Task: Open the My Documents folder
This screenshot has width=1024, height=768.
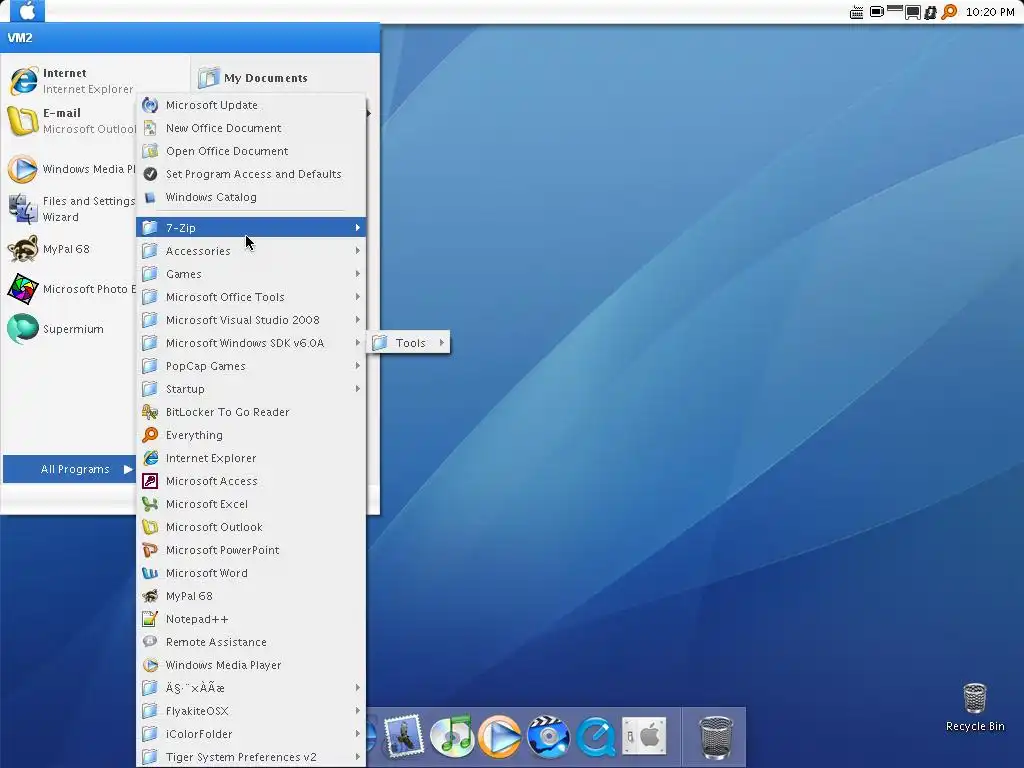Action: click(253, 78)
